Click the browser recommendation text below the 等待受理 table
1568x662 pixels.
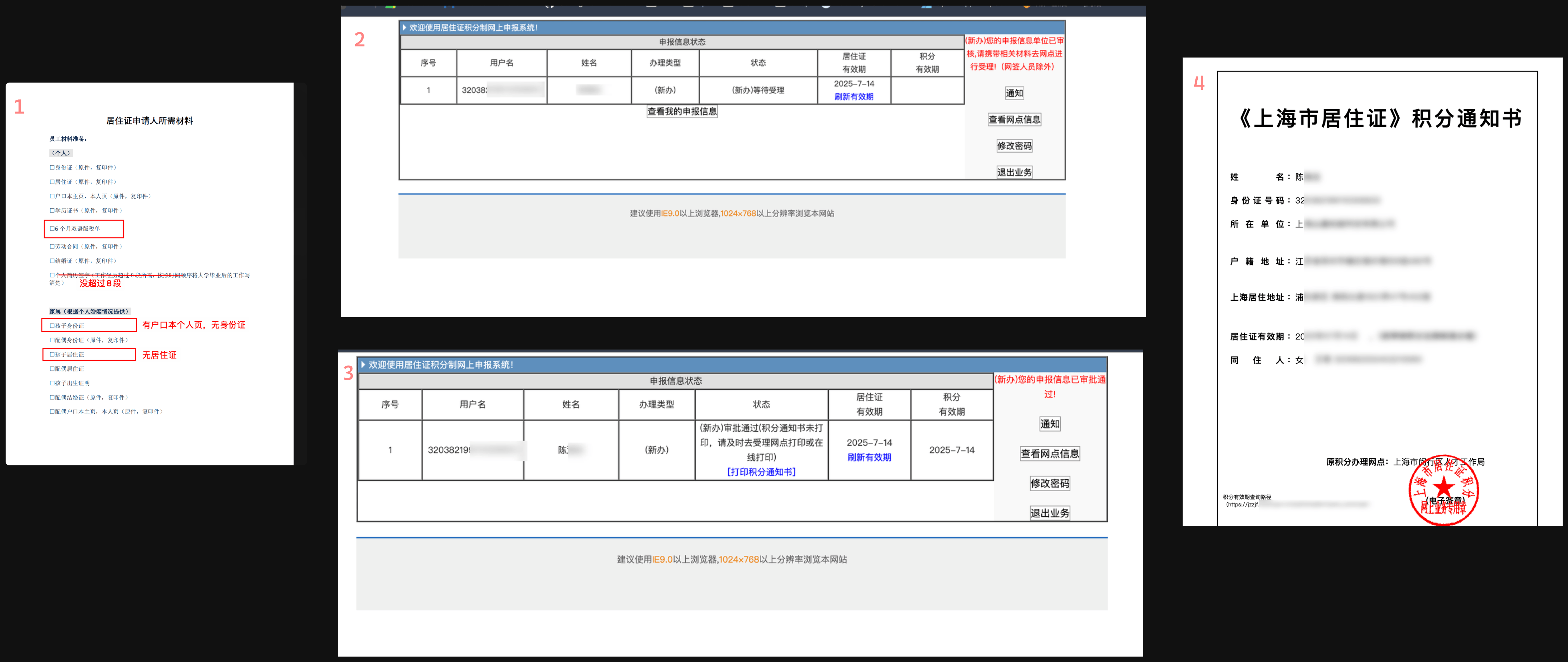click(x=732, y=214)
